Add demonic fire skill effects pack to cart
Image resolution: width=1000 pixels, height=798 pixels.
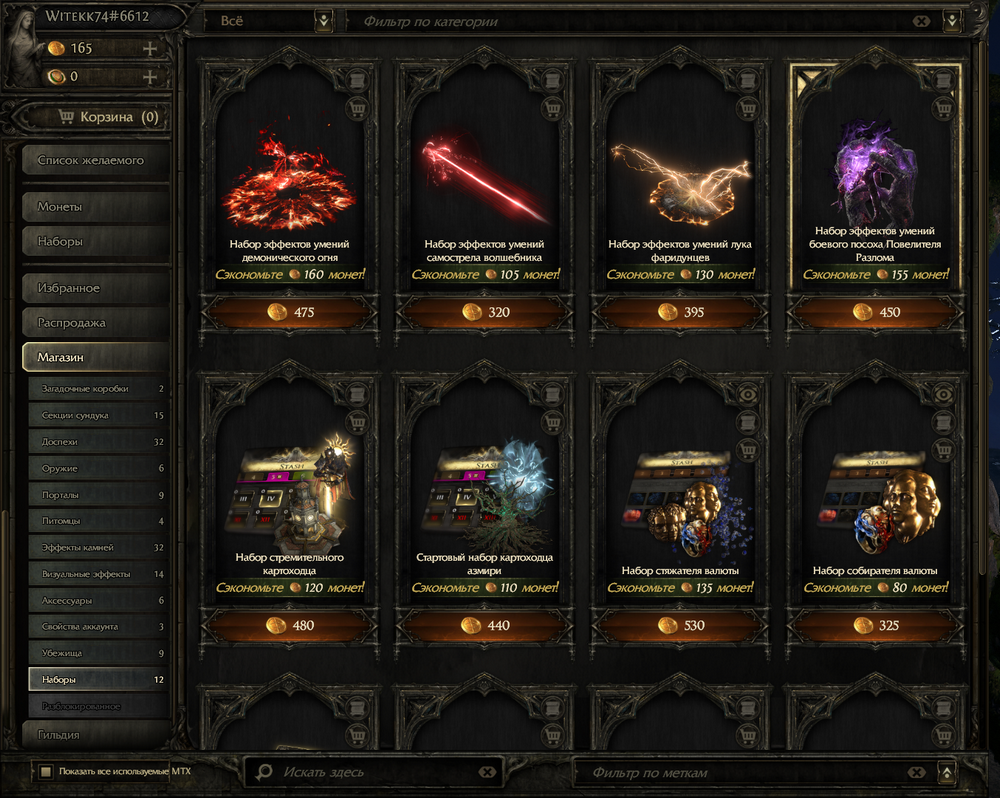[x=357, y=108]
